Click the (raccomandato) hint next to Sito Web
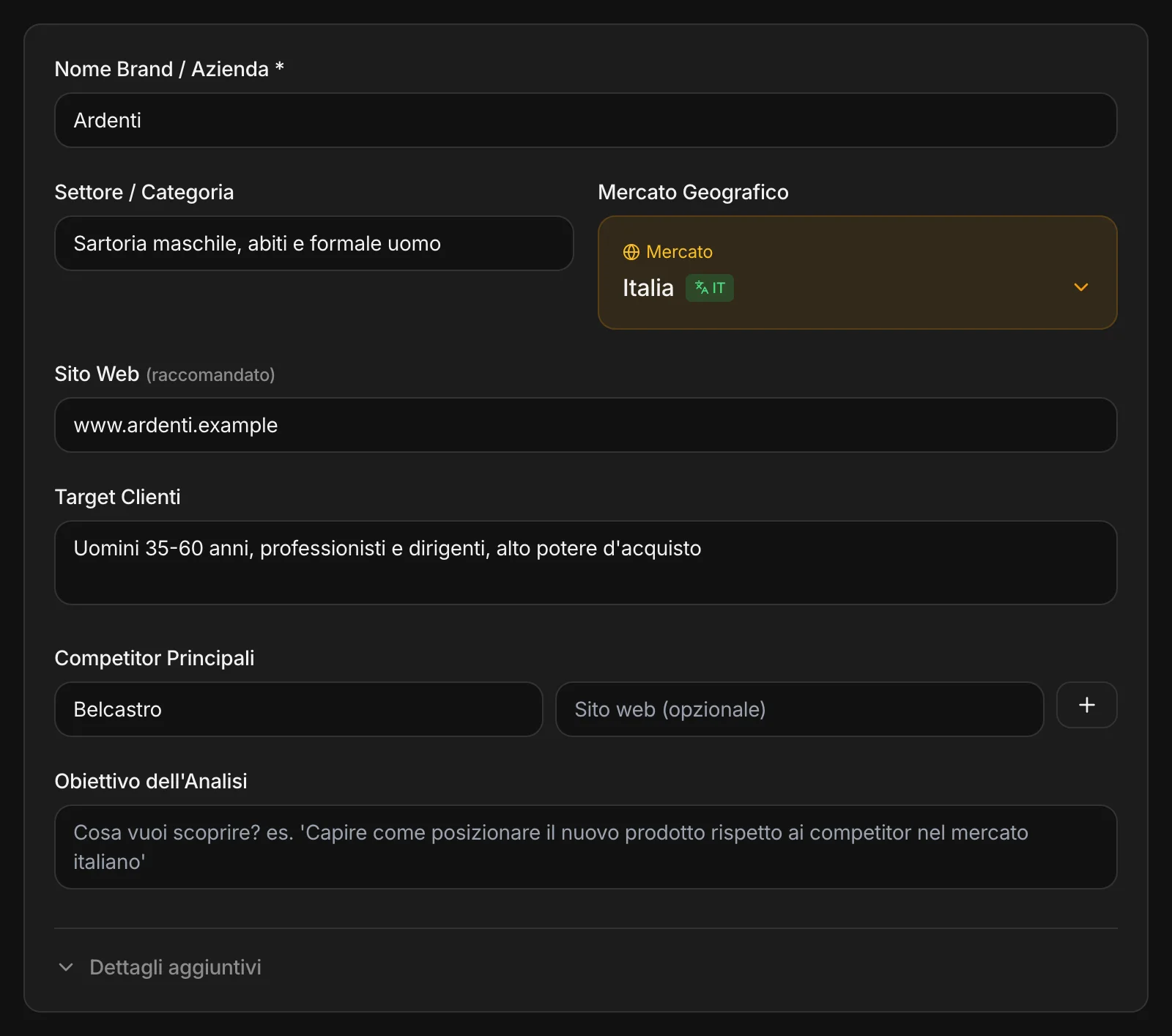 click(210, 375)
